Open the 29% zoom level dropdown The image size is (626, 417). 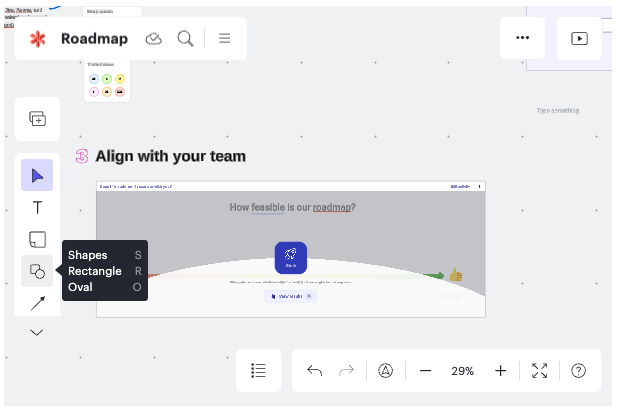(462, 370)
